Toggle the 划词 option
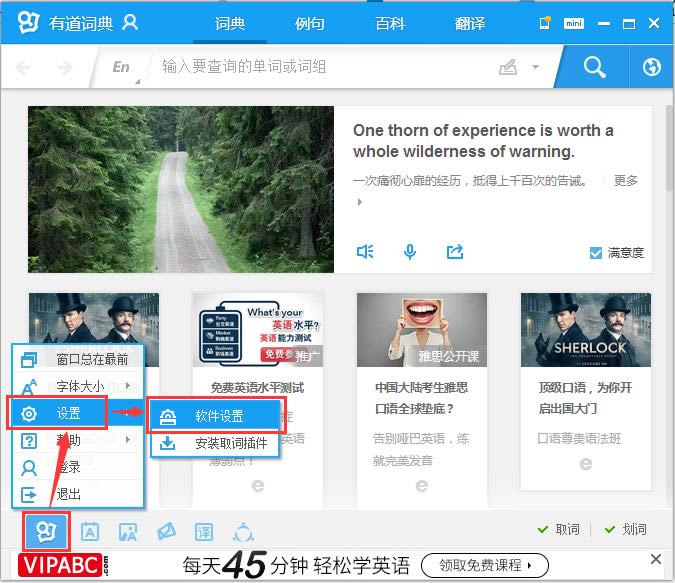Image resolution: width=675 pixels, height=583 pixels. [x=625, y=529]
